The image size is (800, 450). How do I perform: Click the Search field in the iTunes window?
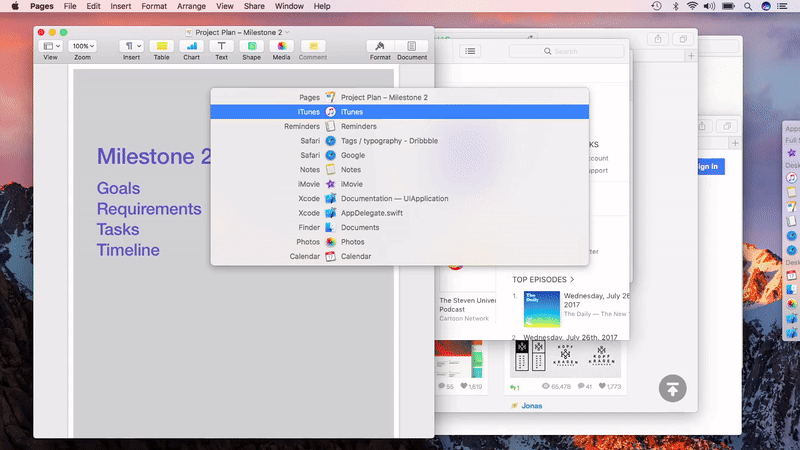(x=566, y=51)
